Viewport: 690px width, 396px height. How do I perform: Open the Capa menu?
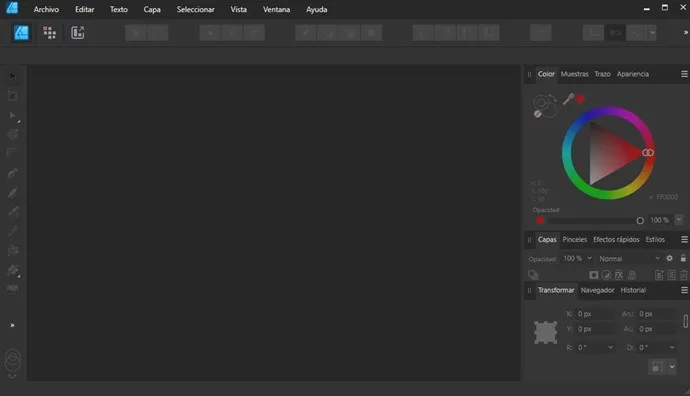[152, 9]
